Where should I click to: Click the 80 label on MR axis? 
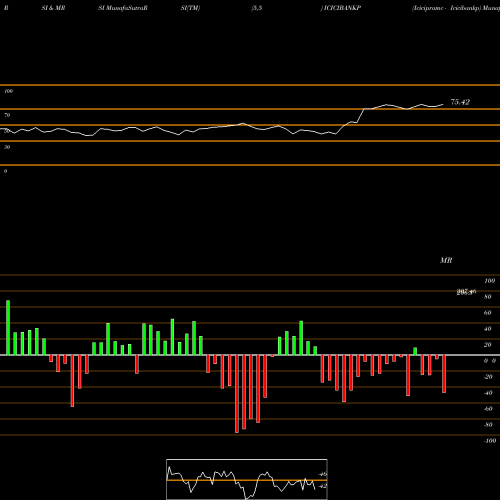(488, 297)
